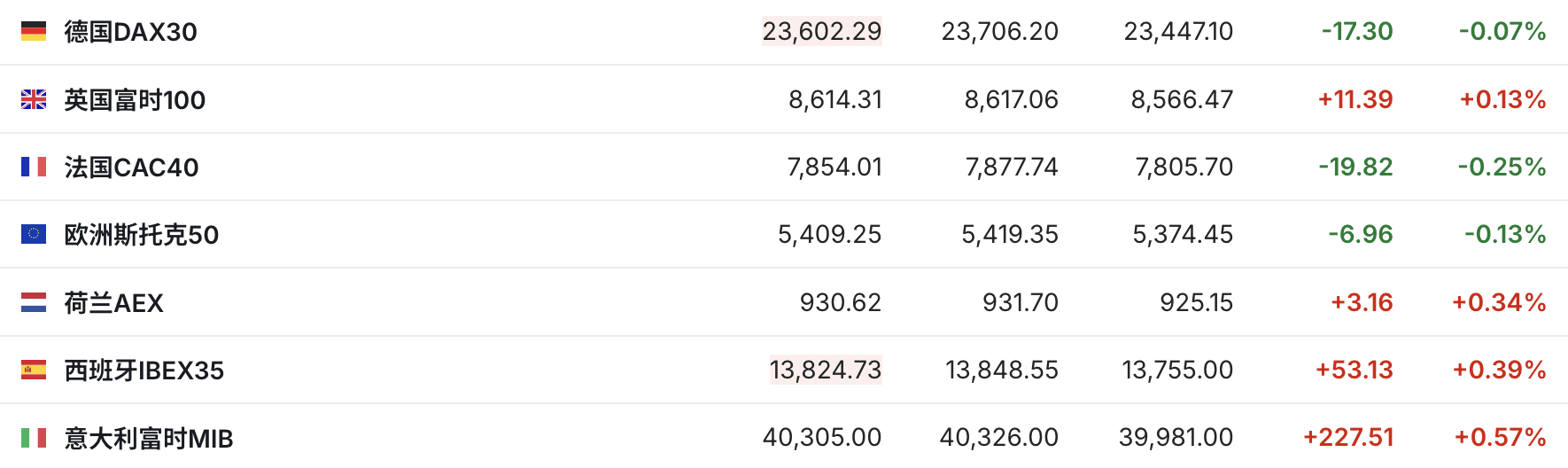Click CAC40 percentage change -0.25%
Image resolution: width=1568 pixels, height=468 pixels.
click(x=1502, y=167)
